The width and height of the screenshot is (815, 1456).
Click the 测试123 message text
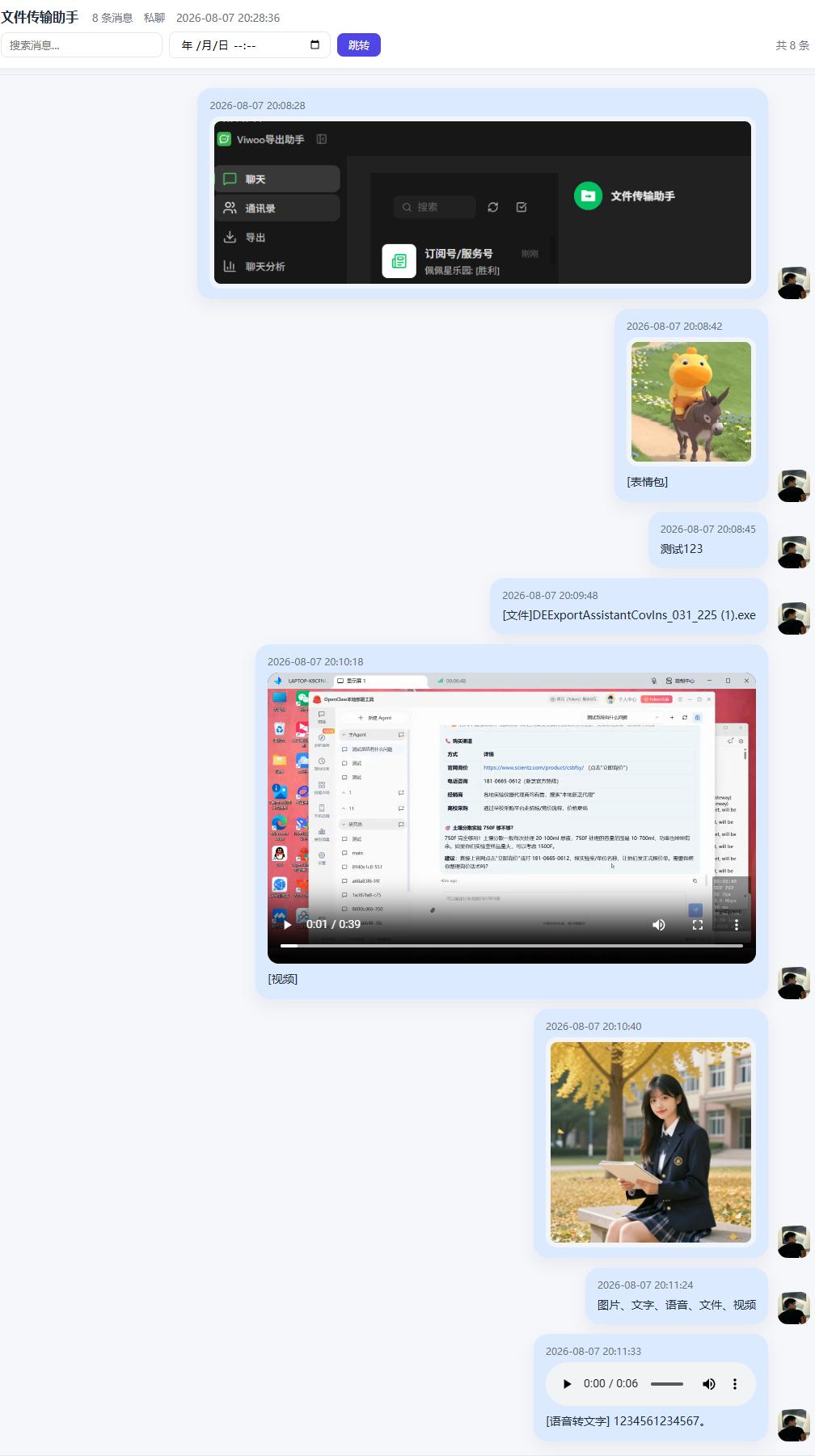(682, 548)
